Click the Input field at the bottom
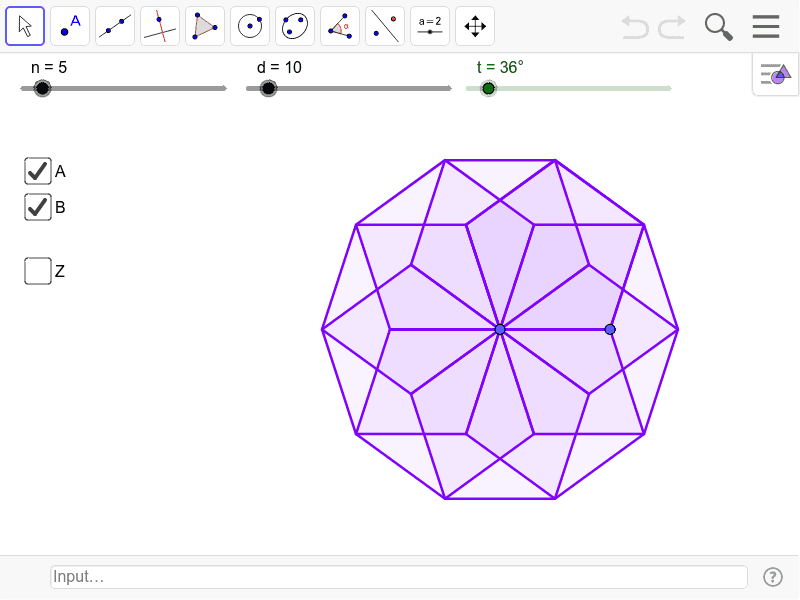 pyautogui.click(x=398, y=576)
